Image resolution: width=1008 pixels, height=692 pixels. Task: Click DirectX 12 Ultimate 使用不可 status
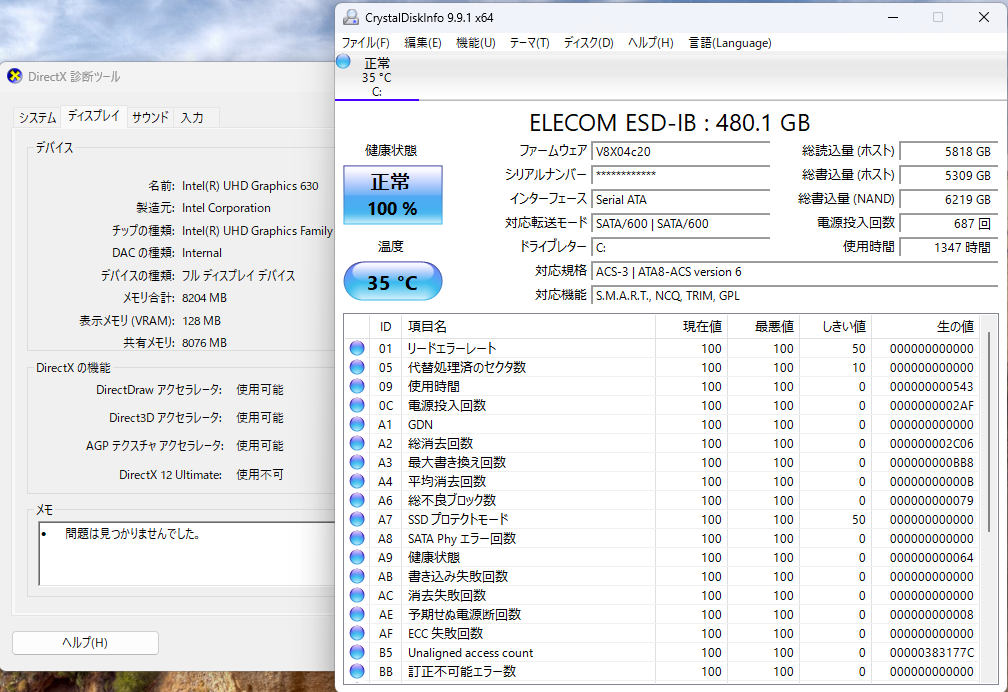260,475
